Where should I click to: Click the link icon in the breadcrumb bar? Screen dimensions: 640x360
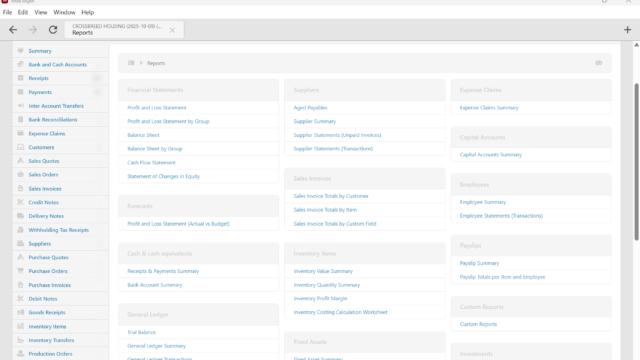(x=598, y=63)
